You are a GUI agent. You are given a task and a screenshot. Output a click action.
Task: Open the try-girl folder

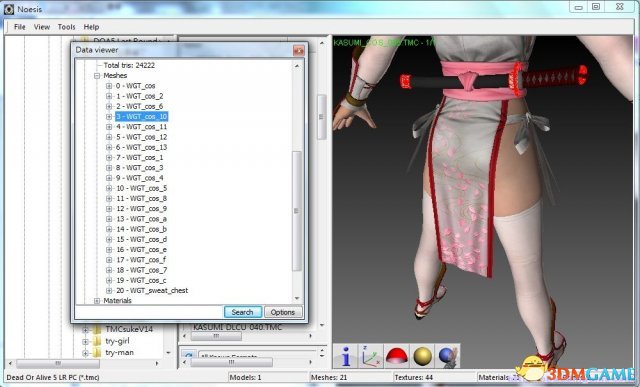(117, 341)
